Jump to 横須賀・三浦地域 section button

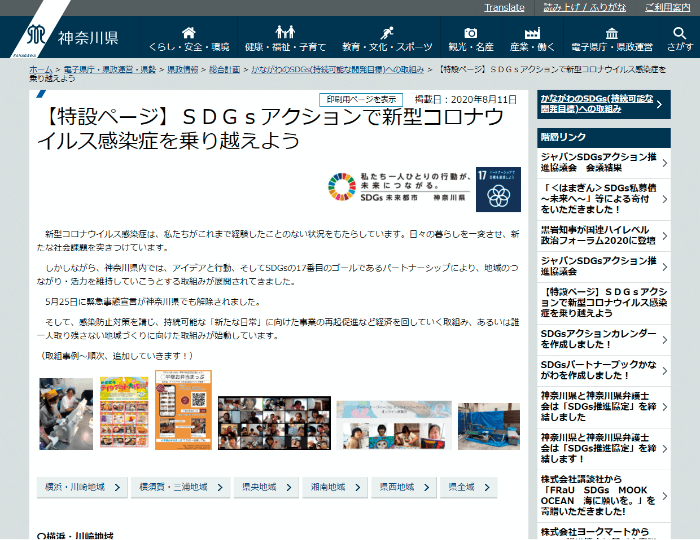click(181, 487)
